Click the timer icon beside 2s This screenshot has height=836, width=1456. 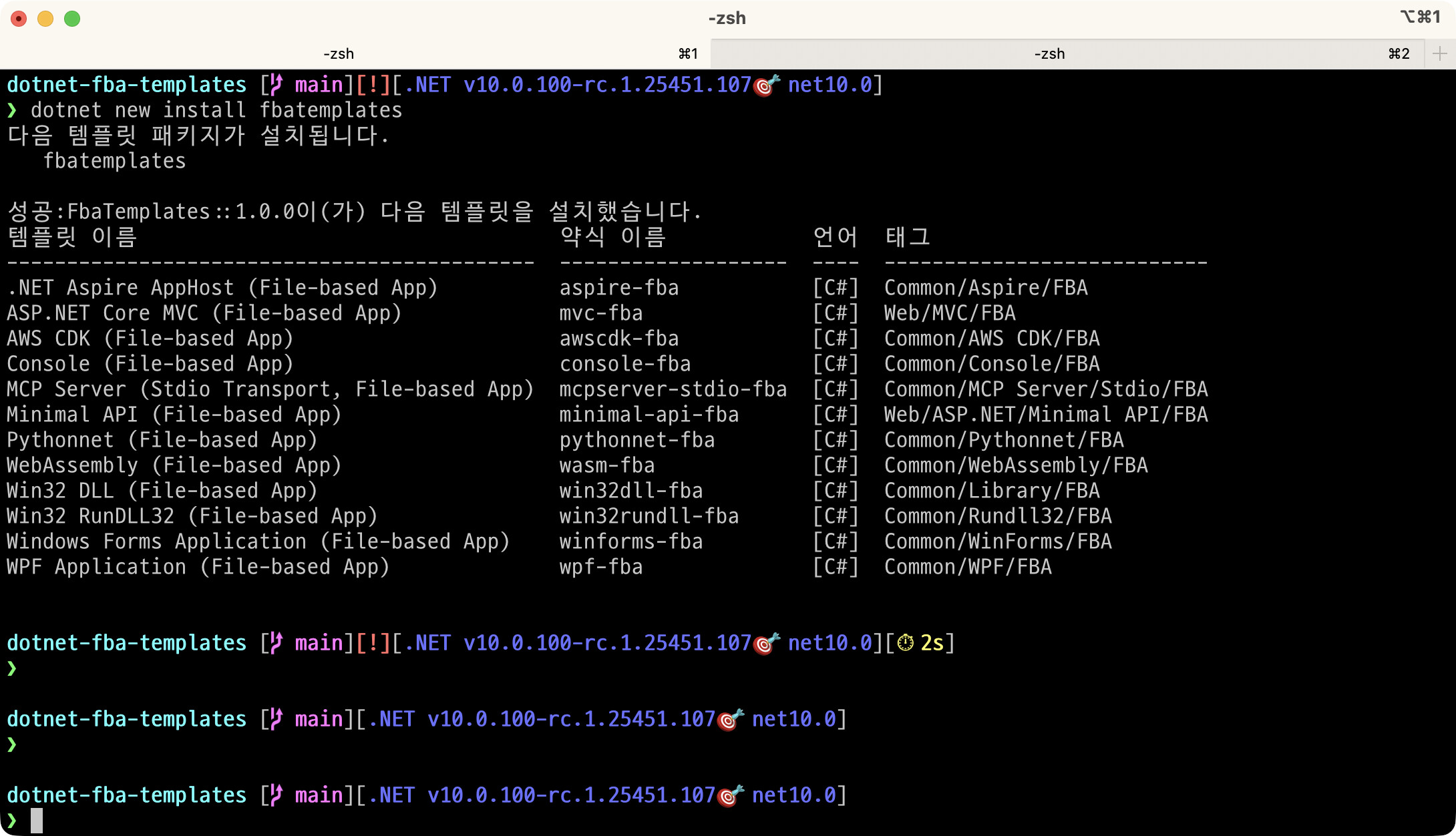point(906,643)
